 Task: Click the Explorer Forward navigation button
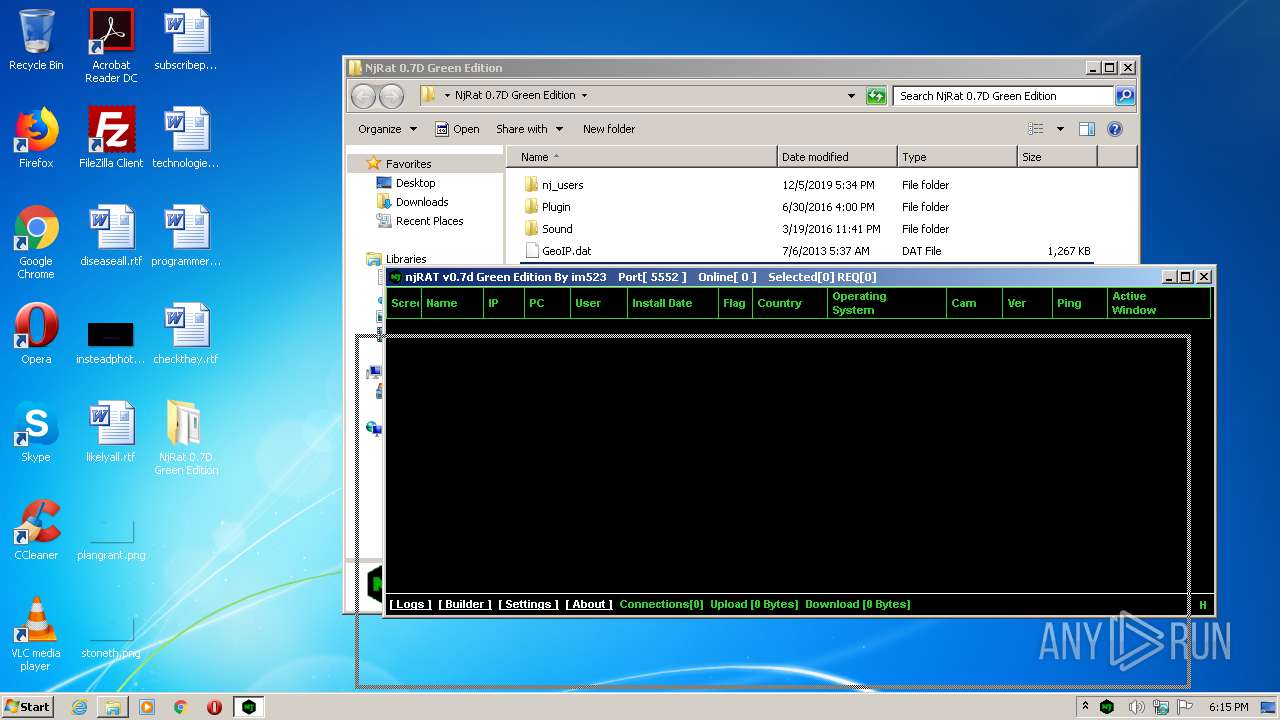[x=391, y=96]
